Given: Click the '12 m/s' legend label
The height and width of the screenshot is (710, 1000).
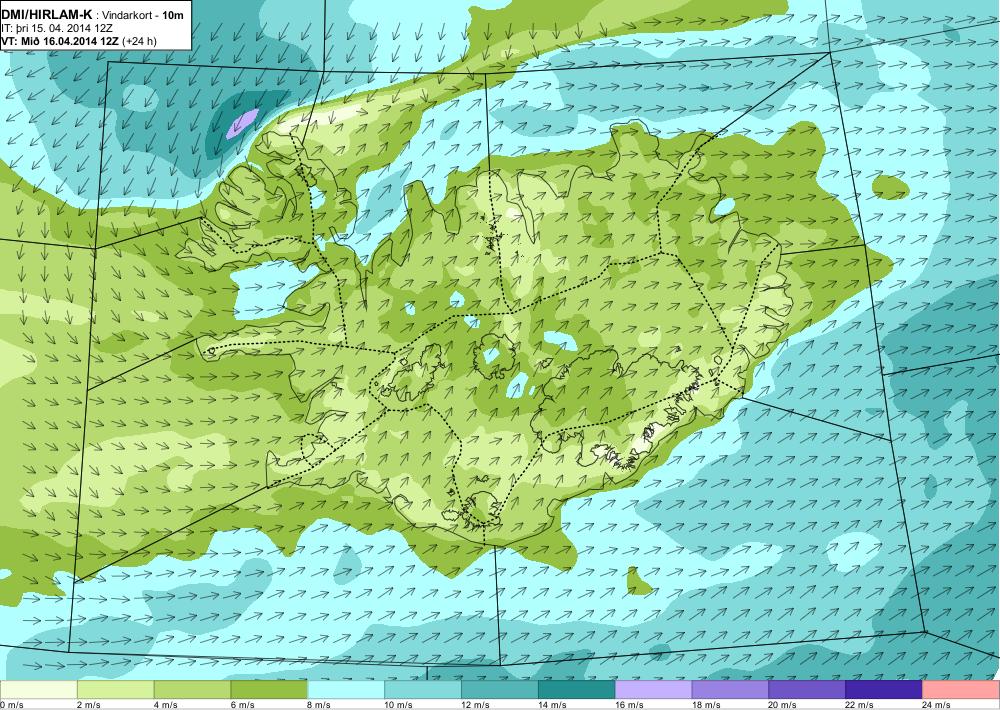Looking at the screenshot, I should click(x=476, y=705).
